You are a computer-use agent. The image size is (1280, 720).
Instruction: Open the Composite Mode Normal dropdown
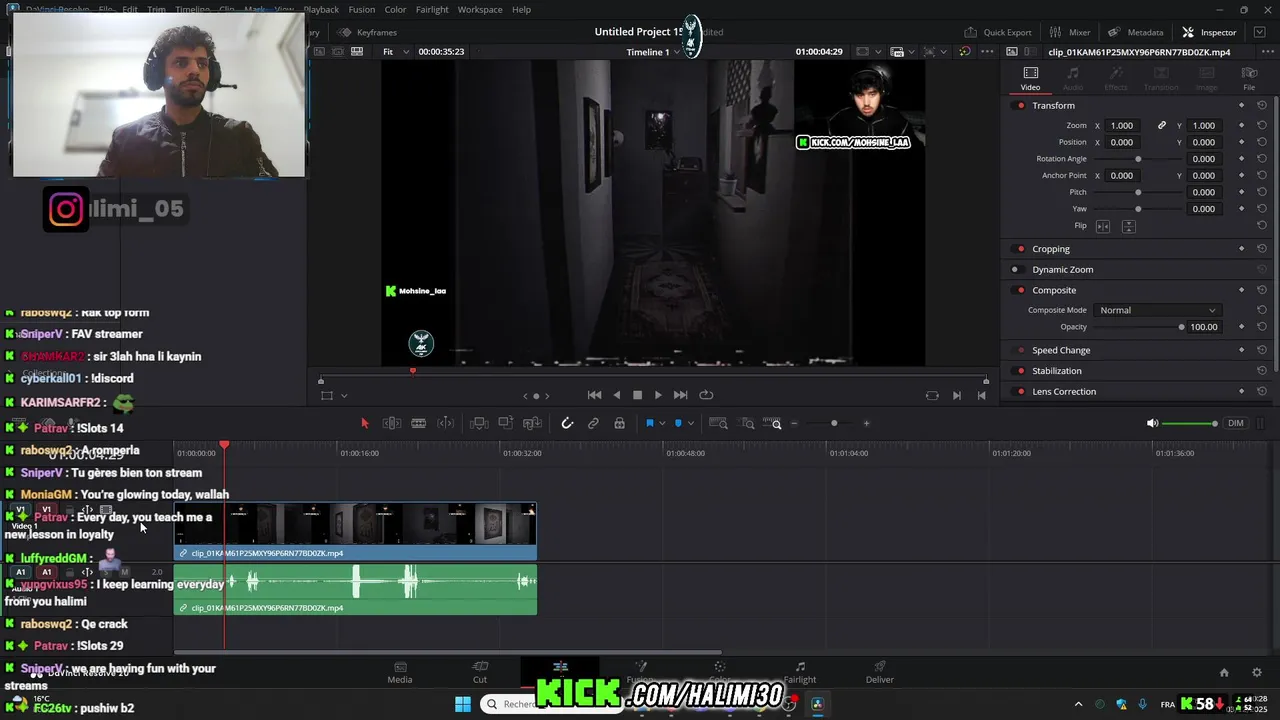coord(1158,310)
